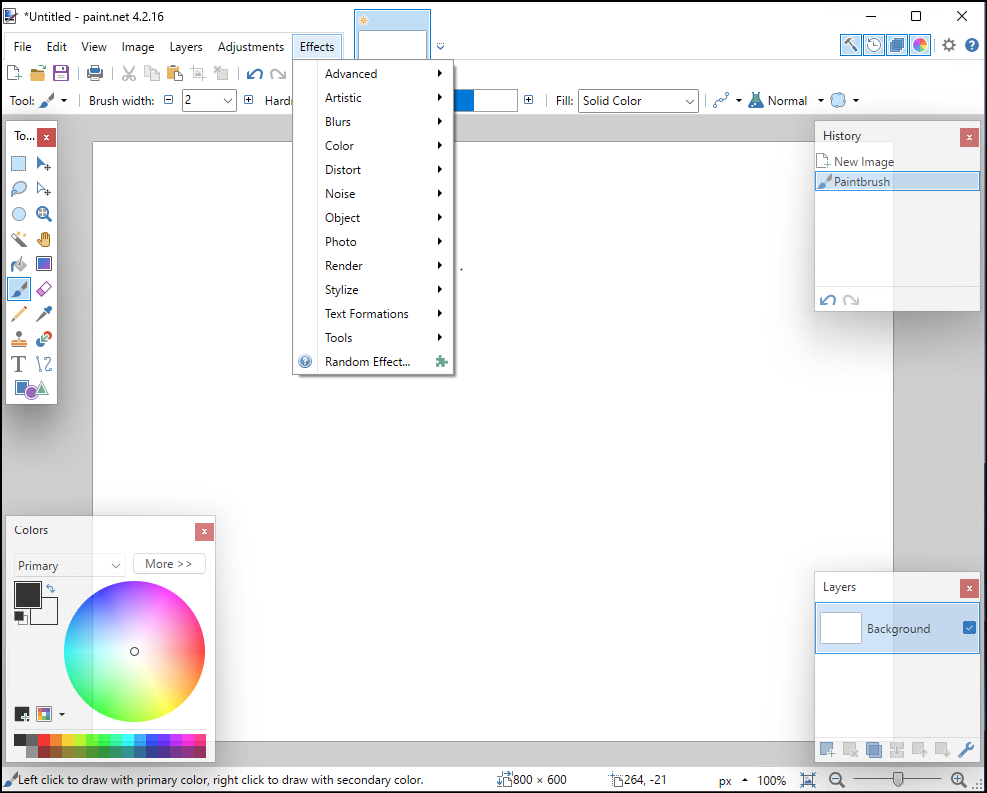Uncheck the Background layer visibility checkbox
The width and height of the screenshot is (987, 793).
968,628
